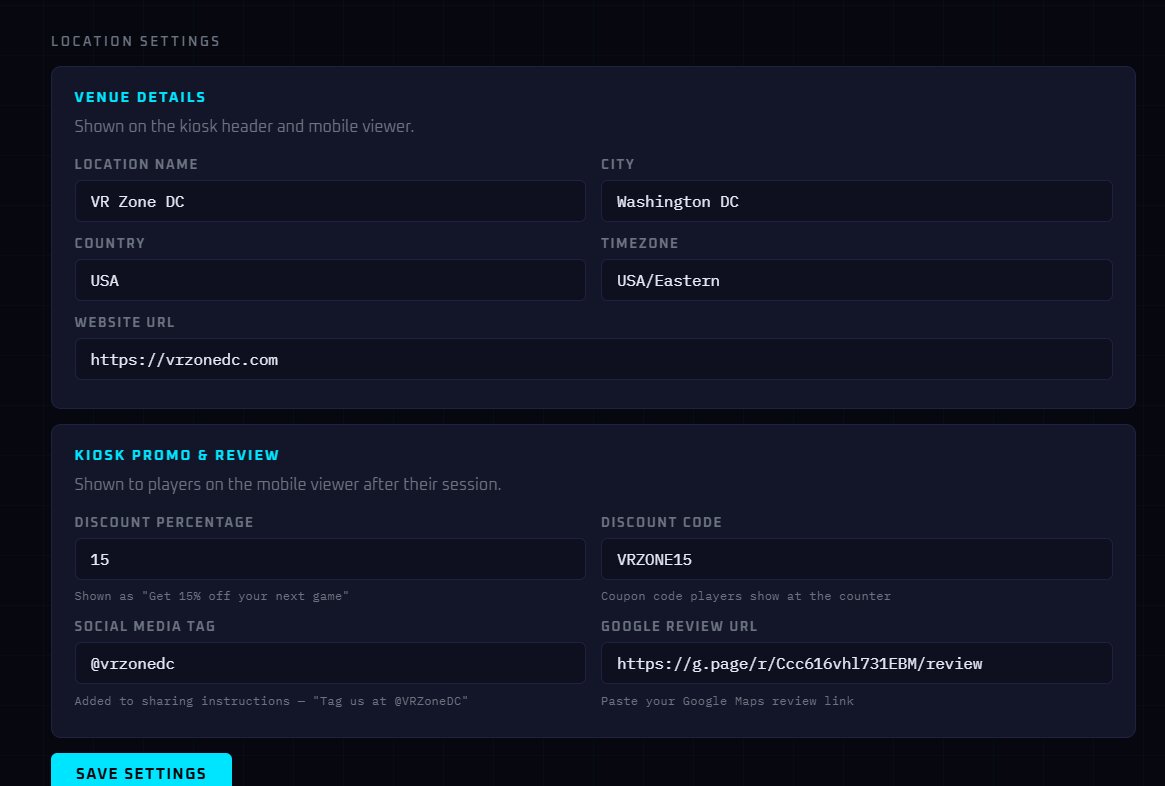Click the Google Maps review helper text
The height and width of the screenshot is (786, 1165).
[x=726, y=701]
